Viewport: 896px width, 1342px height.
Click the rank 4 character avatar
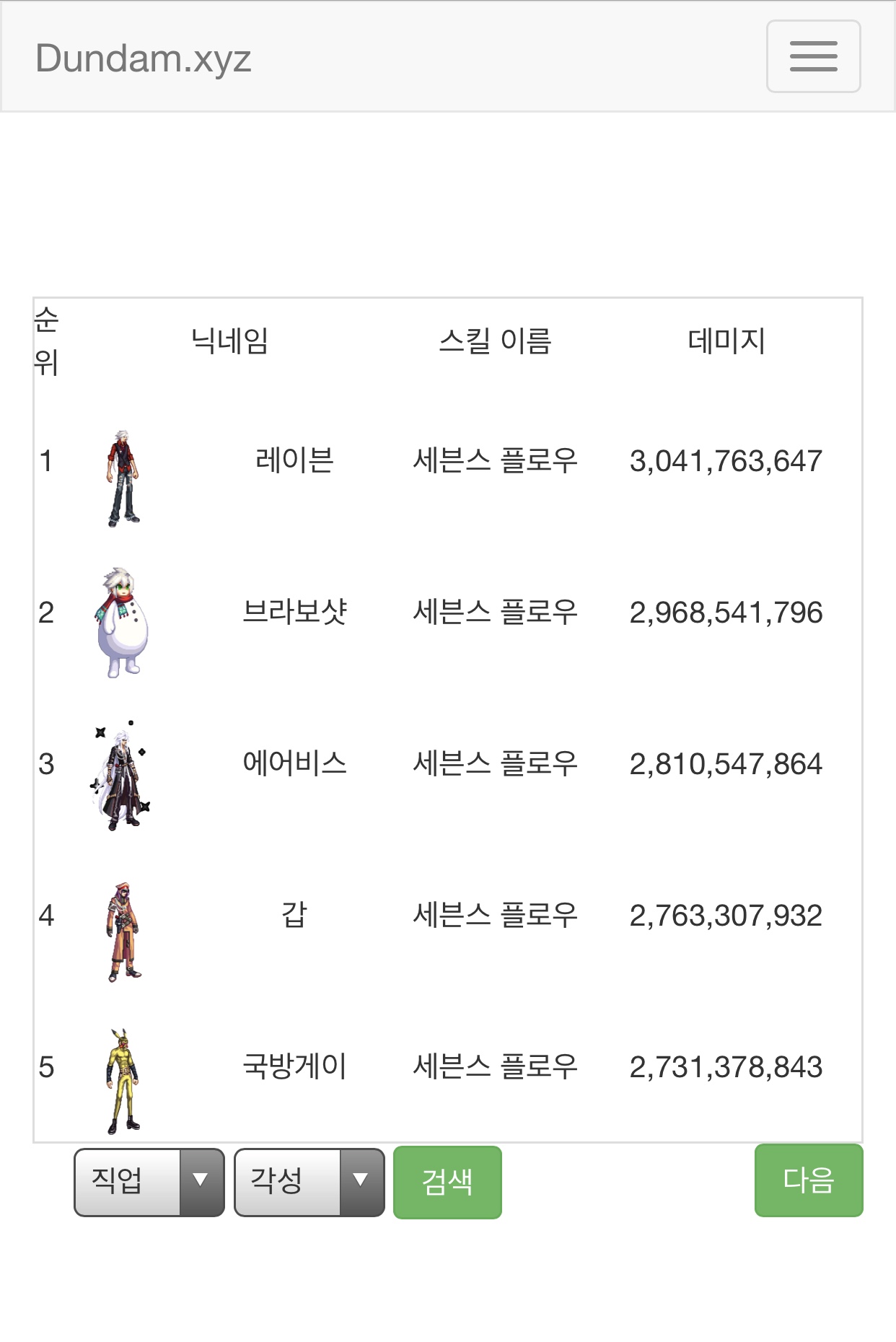pos(123,931)
